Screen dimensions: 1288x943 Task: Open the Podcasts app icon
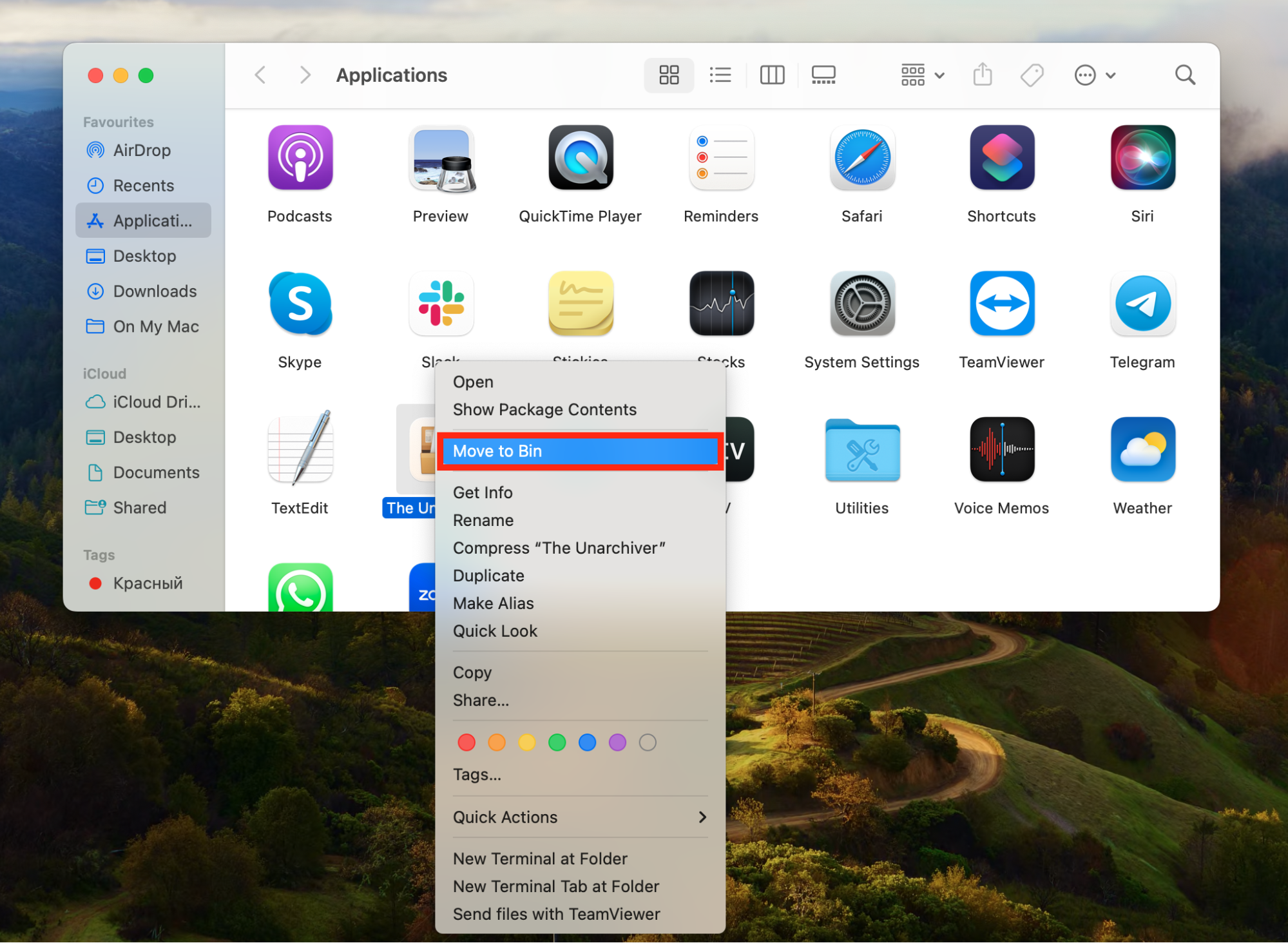click(300, 158)
